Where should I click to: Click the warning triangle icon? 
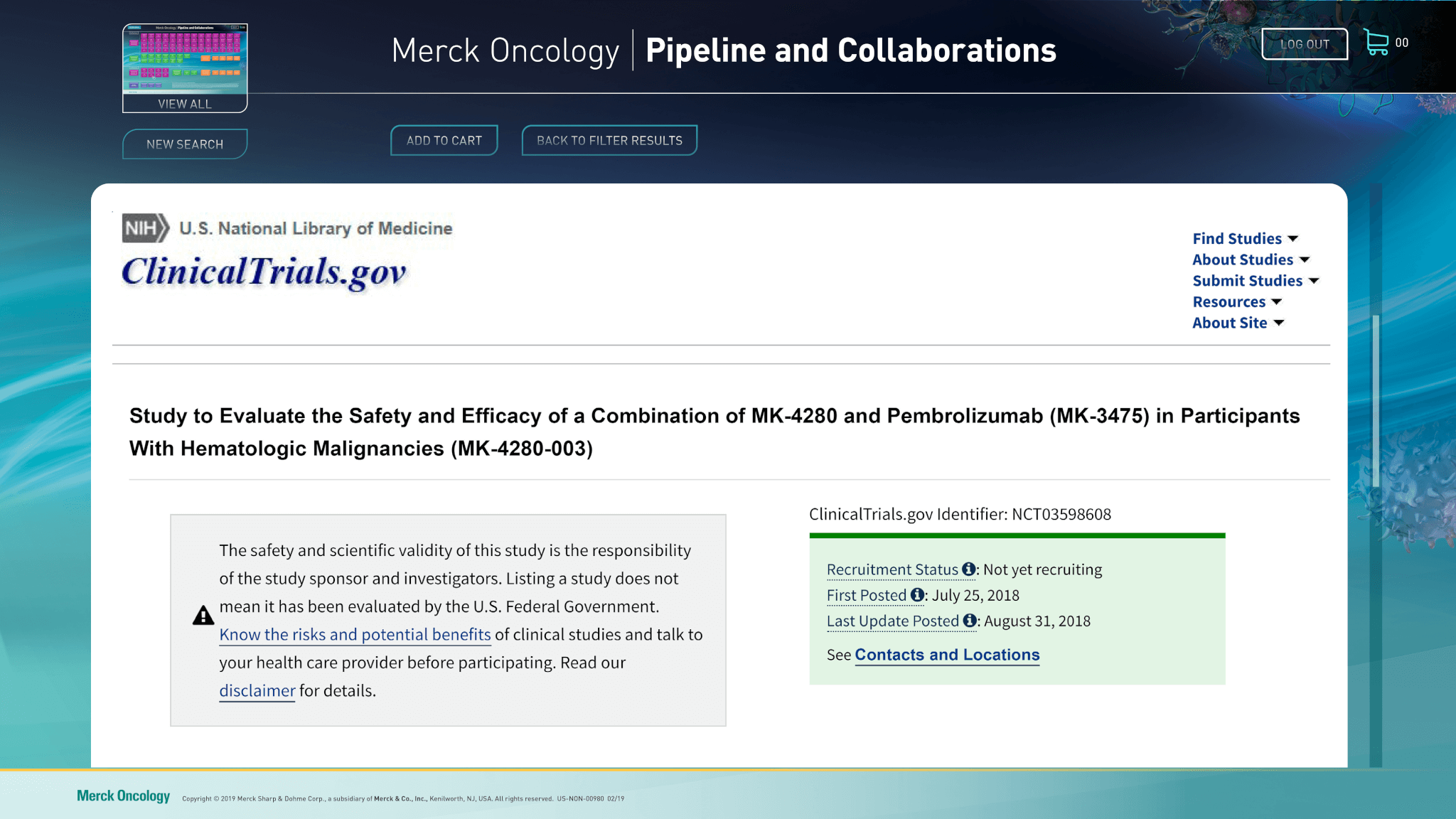pyautogui.click(x=203, y=616)
